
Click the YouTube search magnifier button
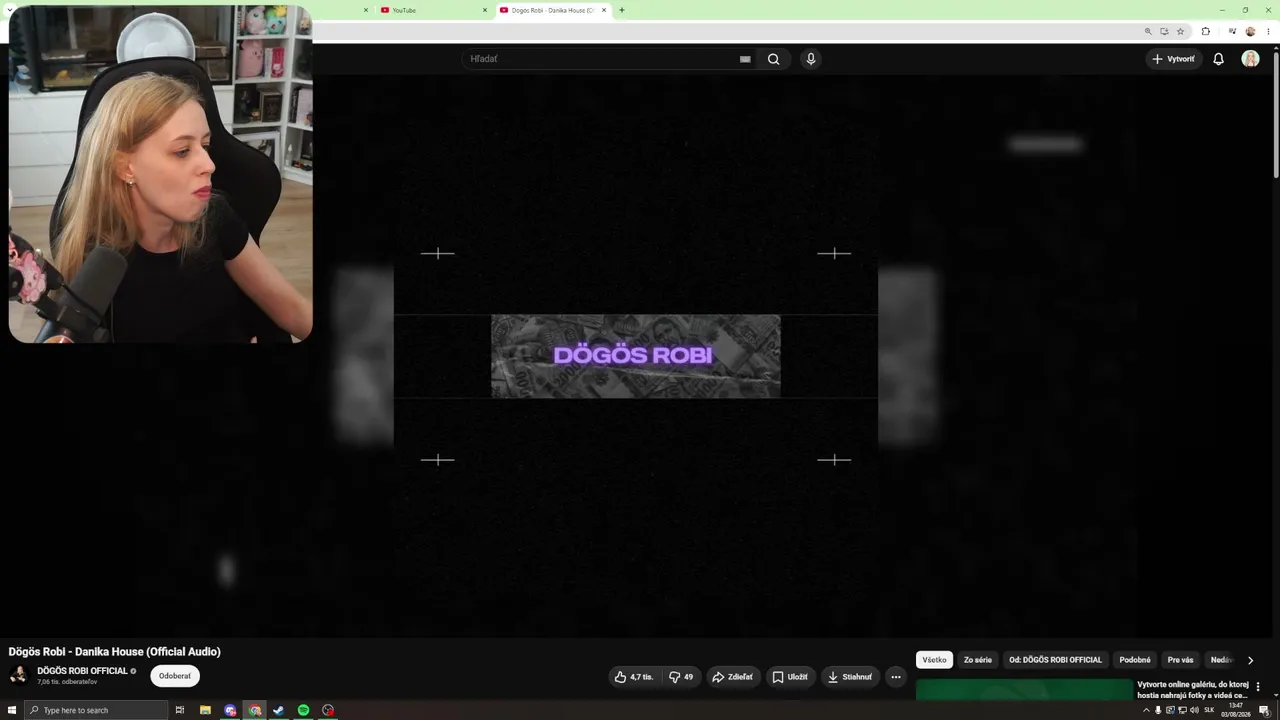pyautogui.click(x=773, y=59)
